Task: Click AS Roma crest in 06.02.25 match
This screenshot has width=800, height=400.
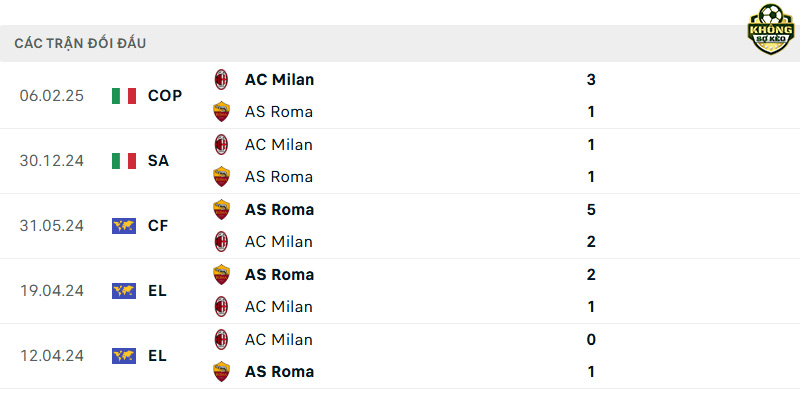Action: 221,112
